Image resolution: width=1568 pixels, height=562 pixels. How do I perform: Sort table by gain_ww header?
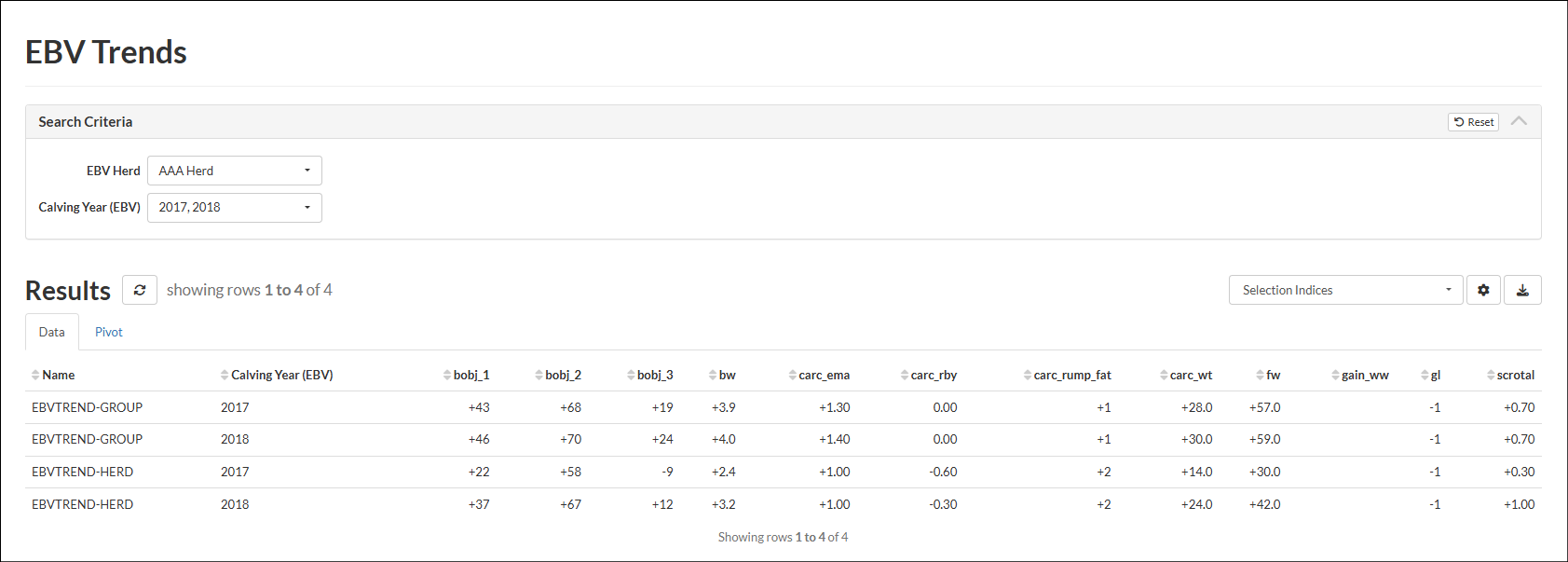pos(1364,375)
